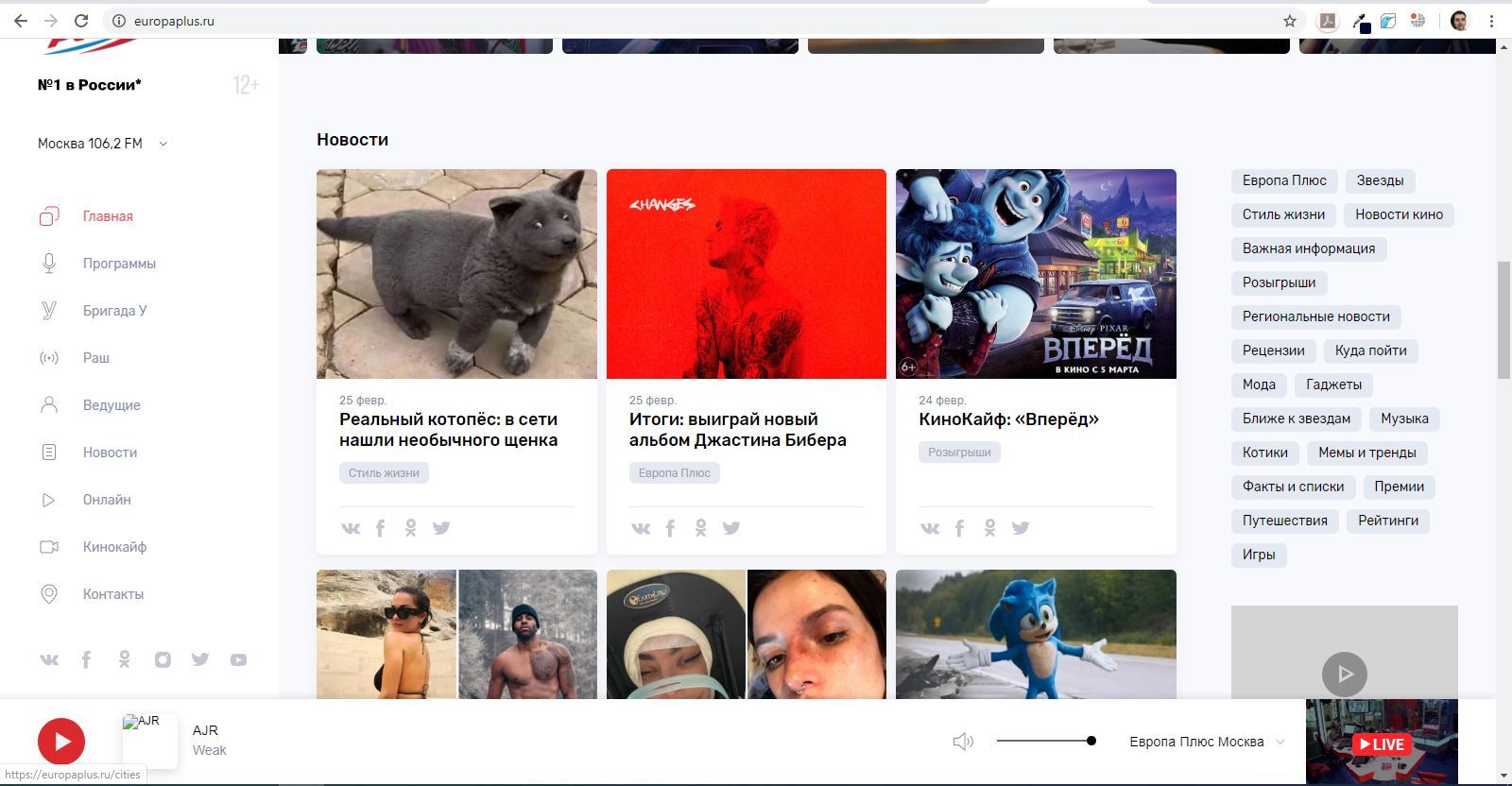Viewport: 1512px width, 786px height.
Task: Expand the Москва 106,2 FM city dropdown
Action: pyautogui.click(x=102, y=144)
